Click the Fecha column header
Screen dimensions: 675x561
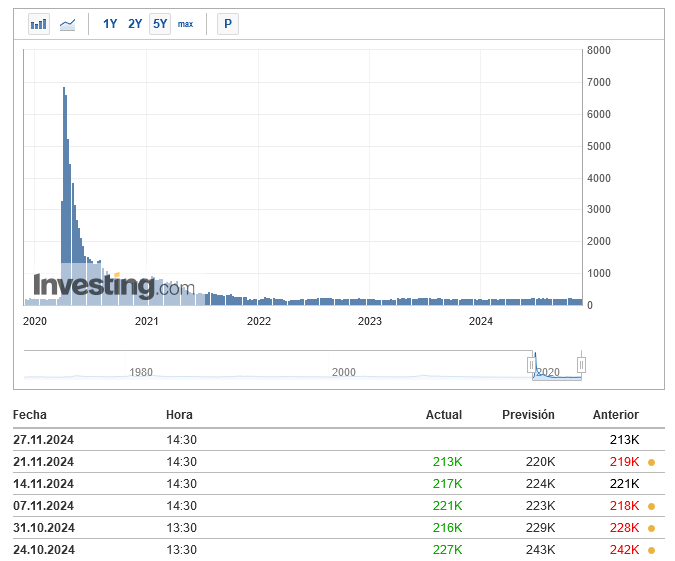click(30, 415)
